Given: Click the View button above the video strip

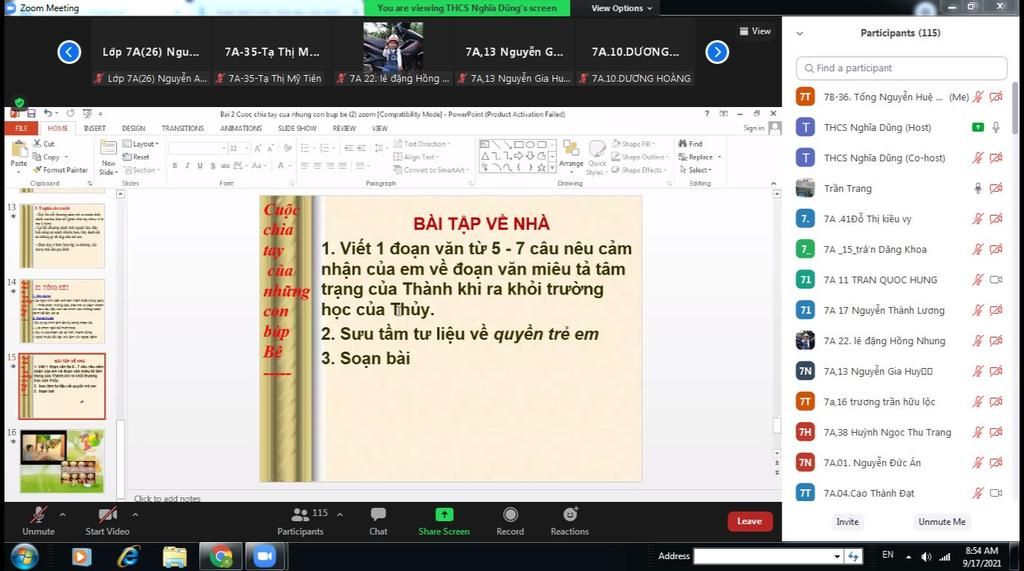Looking at the screenshot, I should pos(756,31).
